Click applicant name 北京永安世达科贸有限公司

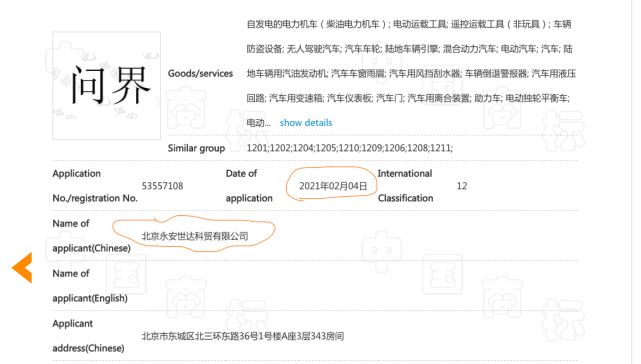pos(195,236)
